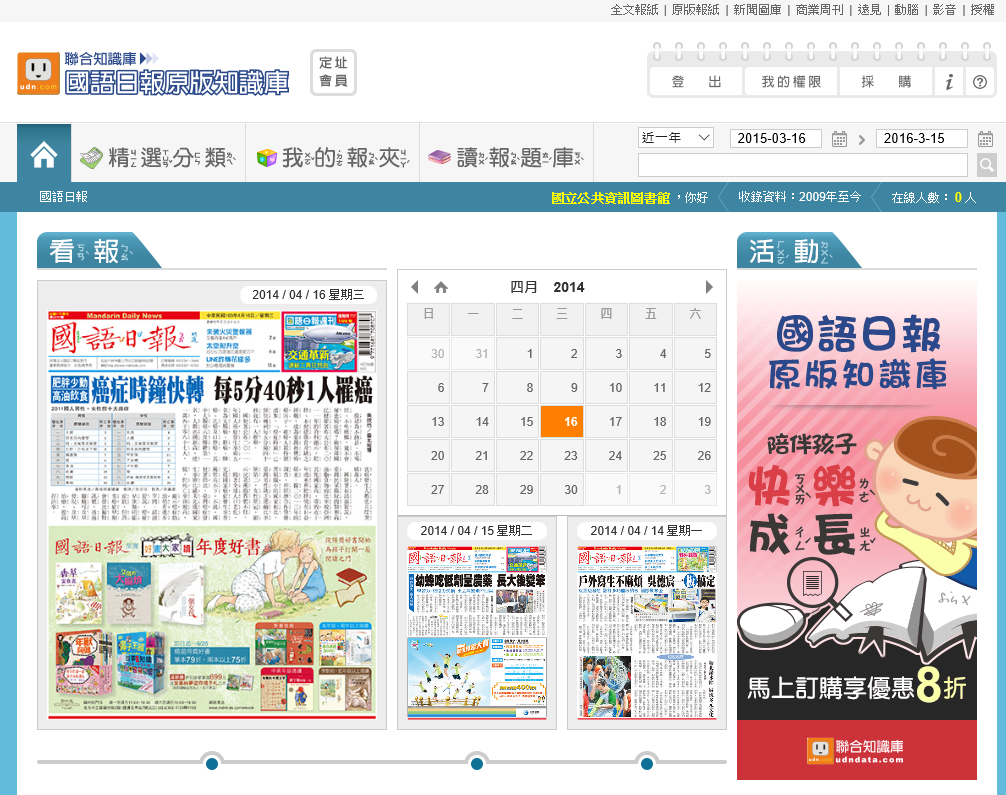Open the 2014/04/15 newspaper thumbnail
Viewport: 1006px width, 795px height.
coord(477,631)
